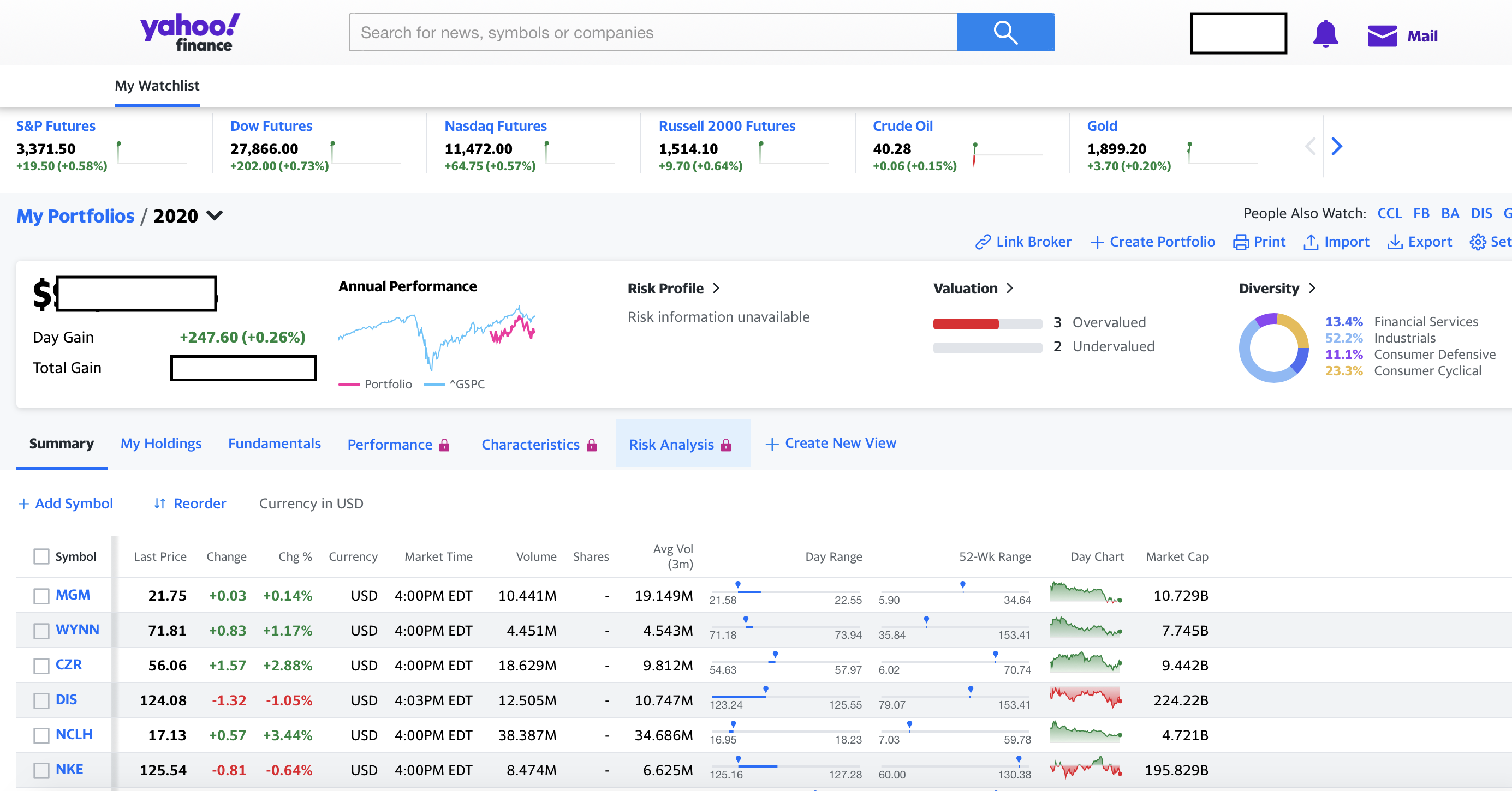Viewport: 1512px width, 791px height.
Task: Check the WYNN row checkbox
Action: pos(41,631)
